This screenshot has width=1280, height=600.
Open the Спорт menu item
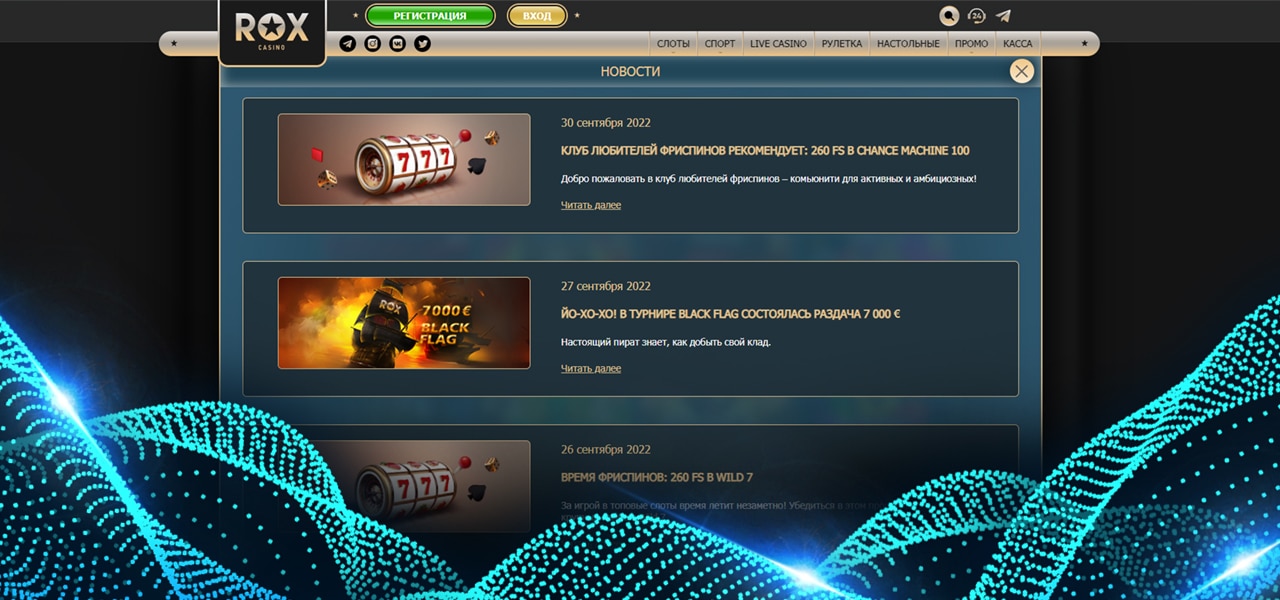(720, 44)
